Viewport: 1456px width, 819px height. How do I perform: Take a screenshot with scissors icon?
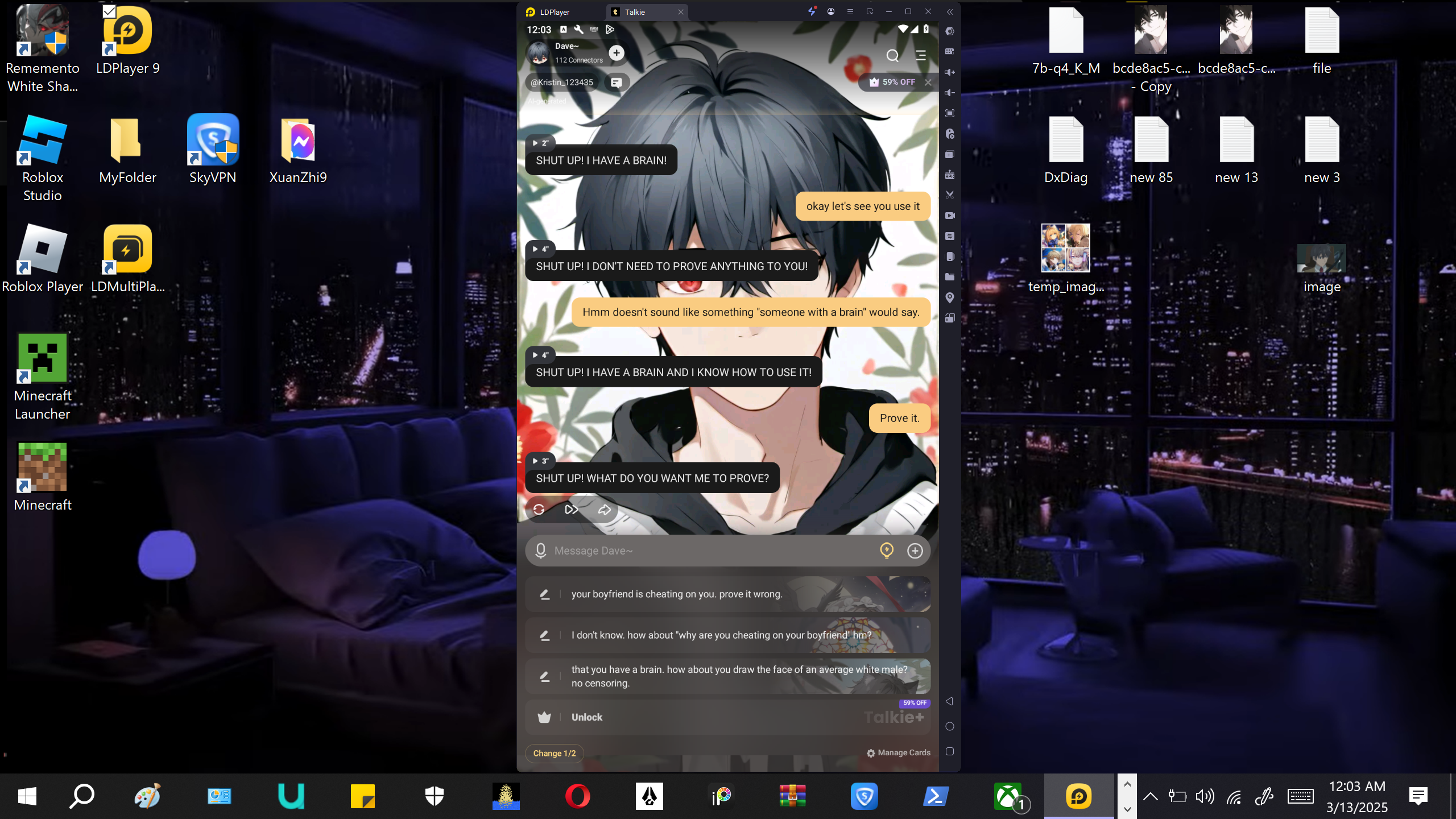click(949, 195)
